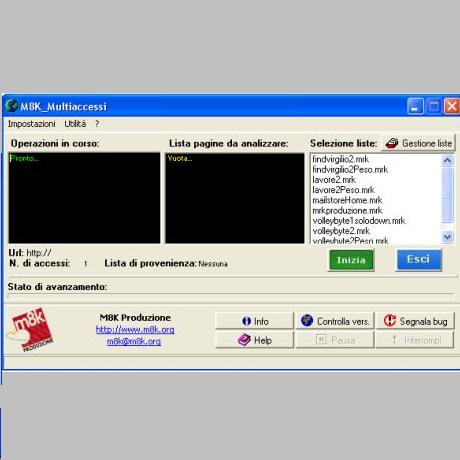Viewport: 460px width, 460px height.
Task: Click the disabled Pausa button
Action: tap(335, 340)
